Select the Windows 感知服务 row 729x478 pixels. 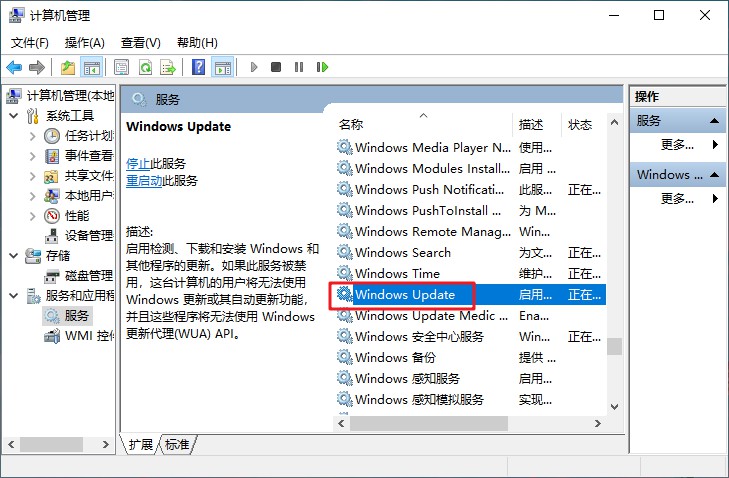(x=470, y=378)
